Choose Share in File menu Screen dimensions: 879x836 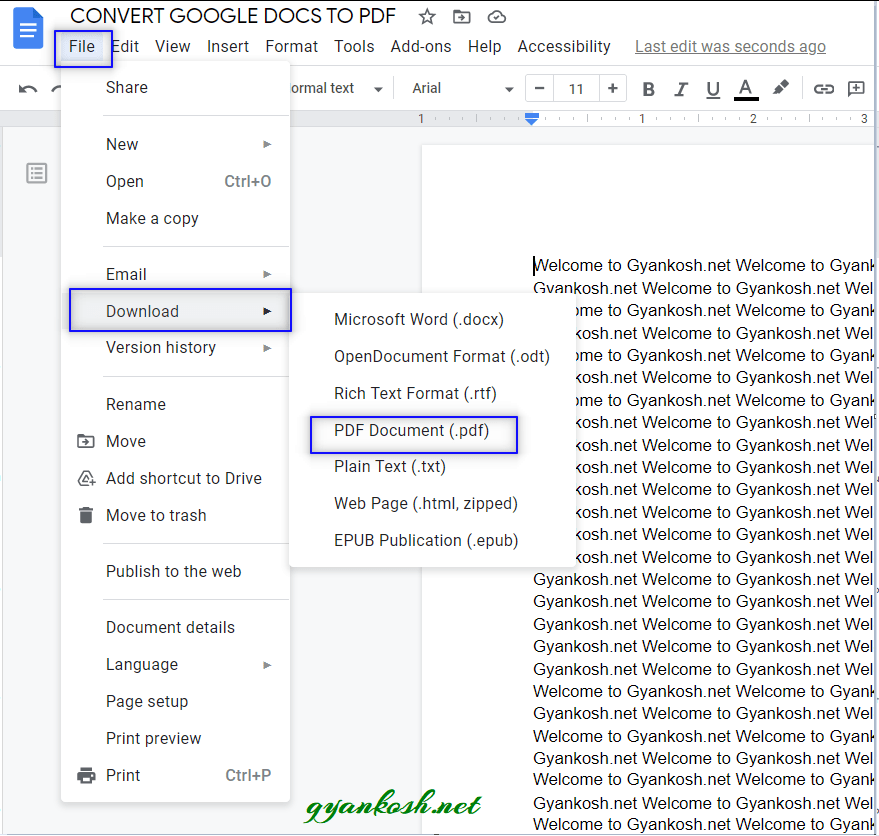pos(175,87)
